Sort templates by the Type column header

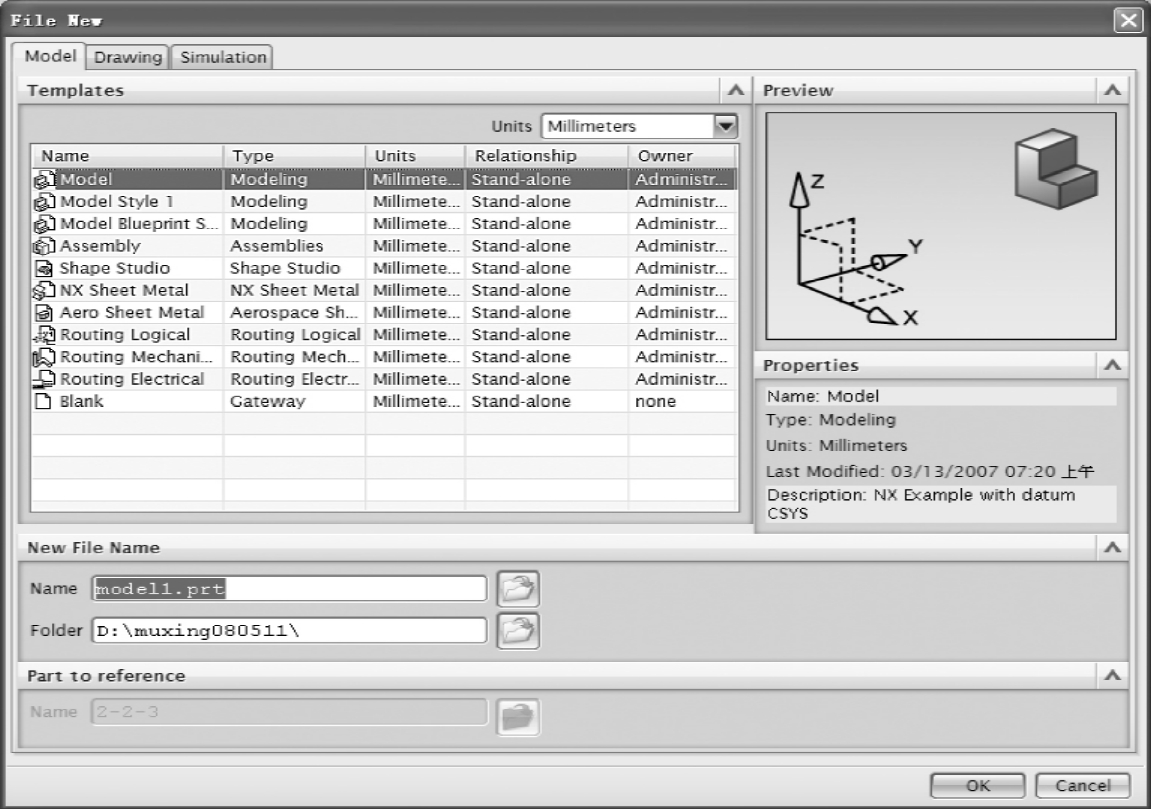(x=294, y=156)
